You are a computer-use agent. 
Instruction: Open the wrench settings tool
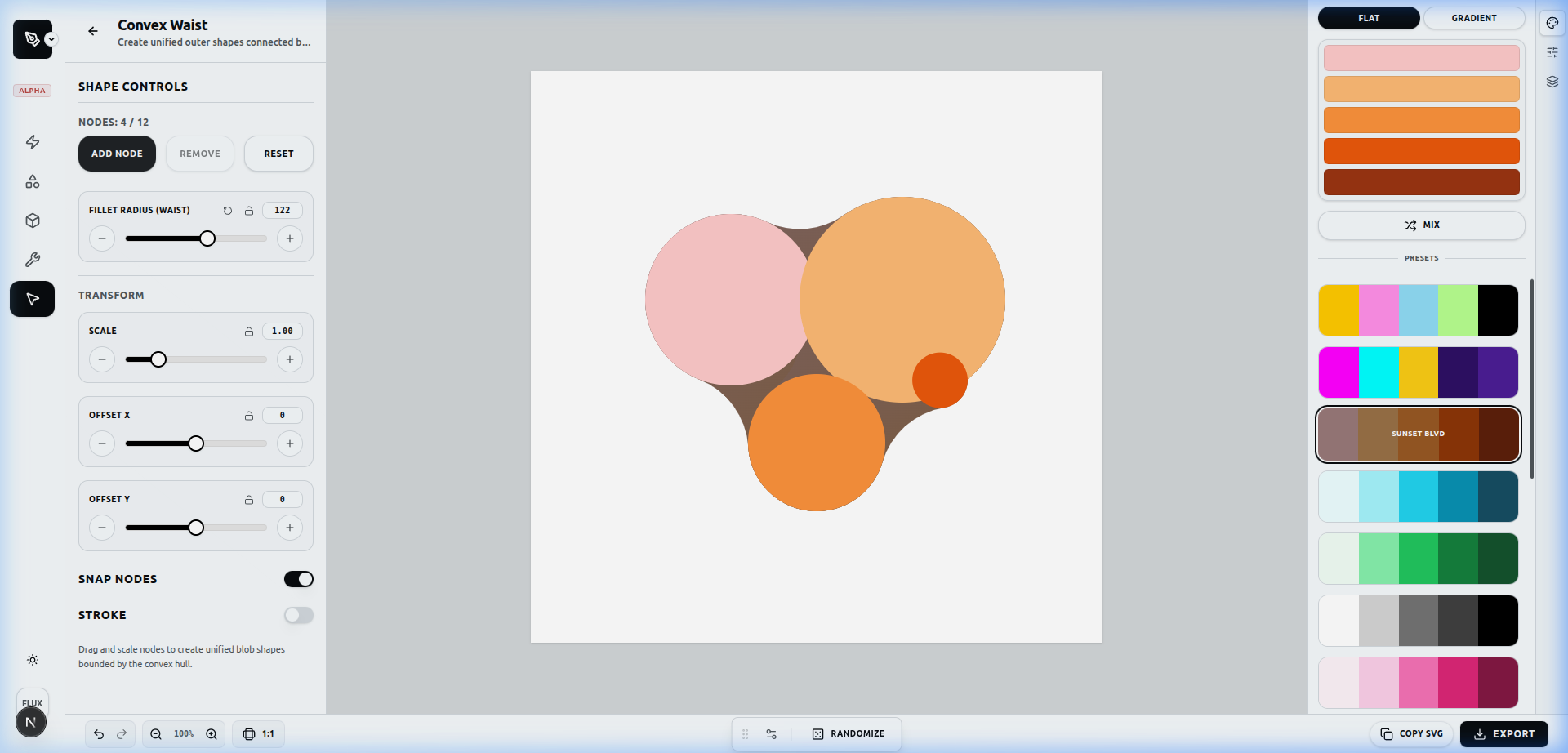(x=32, y=260)
